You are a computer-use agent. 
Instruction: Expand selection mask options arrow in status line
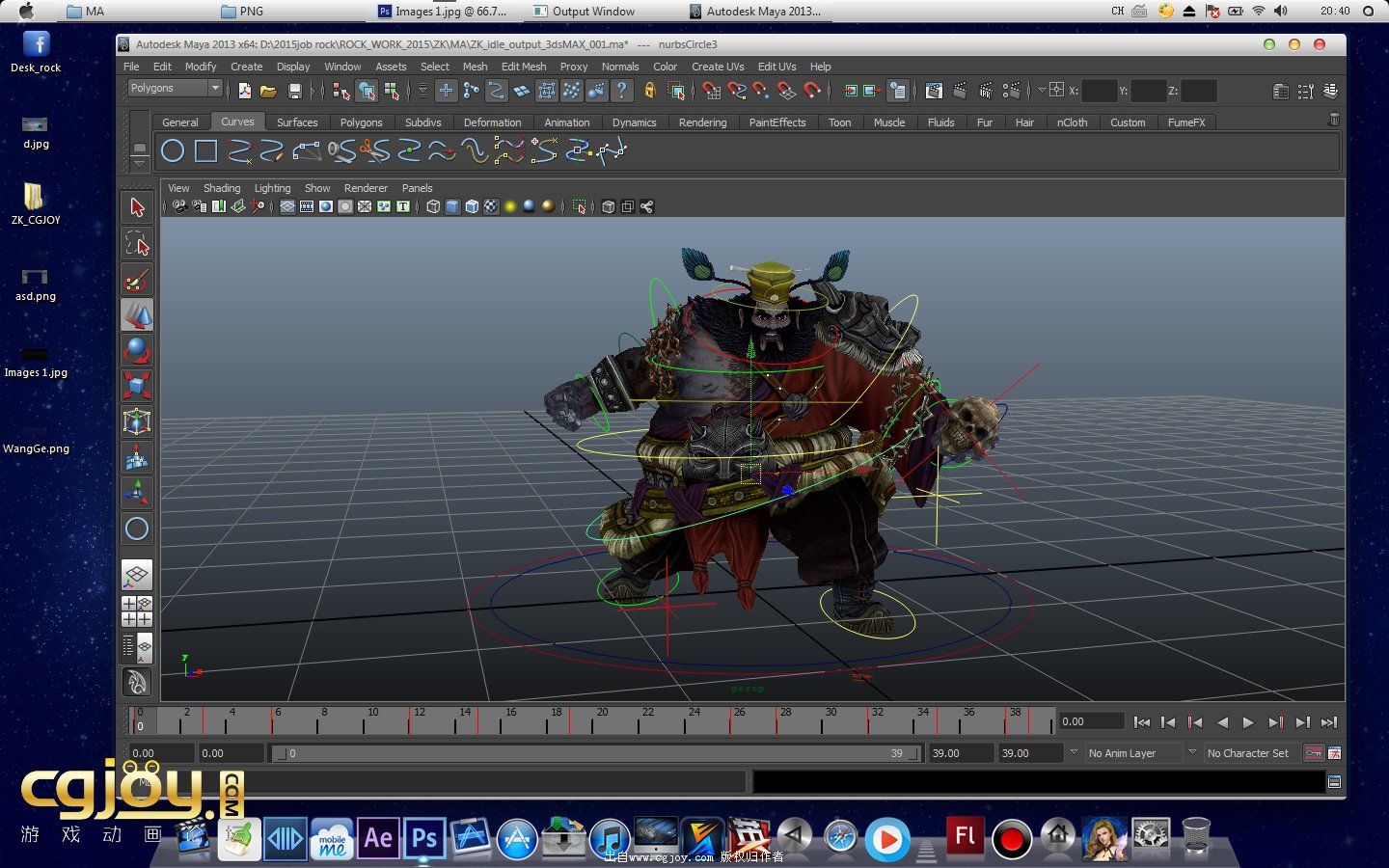coord(422,91)
